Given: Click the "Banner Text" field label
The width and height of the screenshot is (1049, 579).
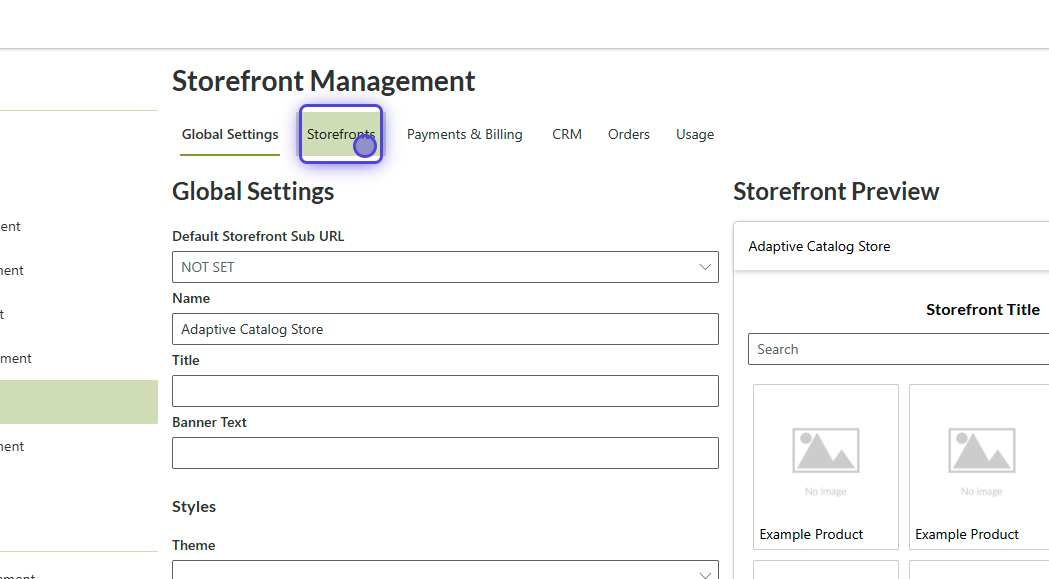Looking at the screenshot, I should point(209,422).
